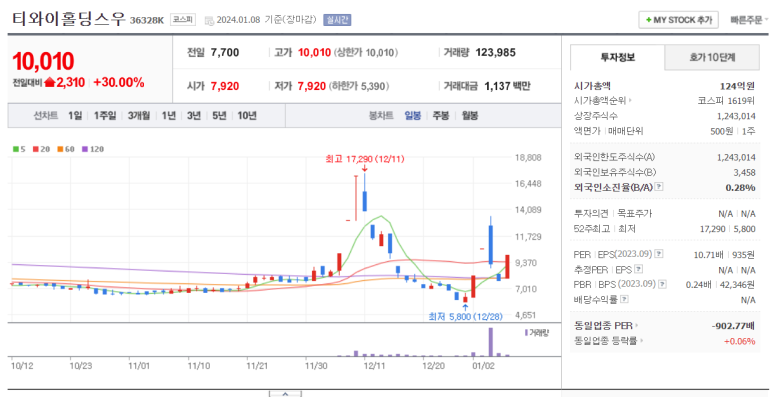The image size is (773, 397).
Task: Click the 동일업종 PER value -902.77배
Action: pos(734,325)
